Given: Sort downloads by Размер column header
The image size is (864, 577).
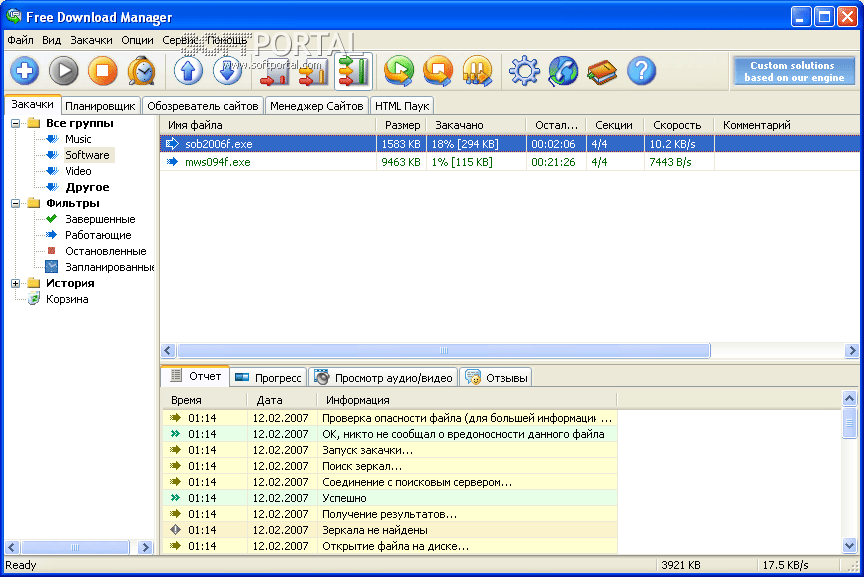Looking at the screenshot, I should [x=402, y=125].
